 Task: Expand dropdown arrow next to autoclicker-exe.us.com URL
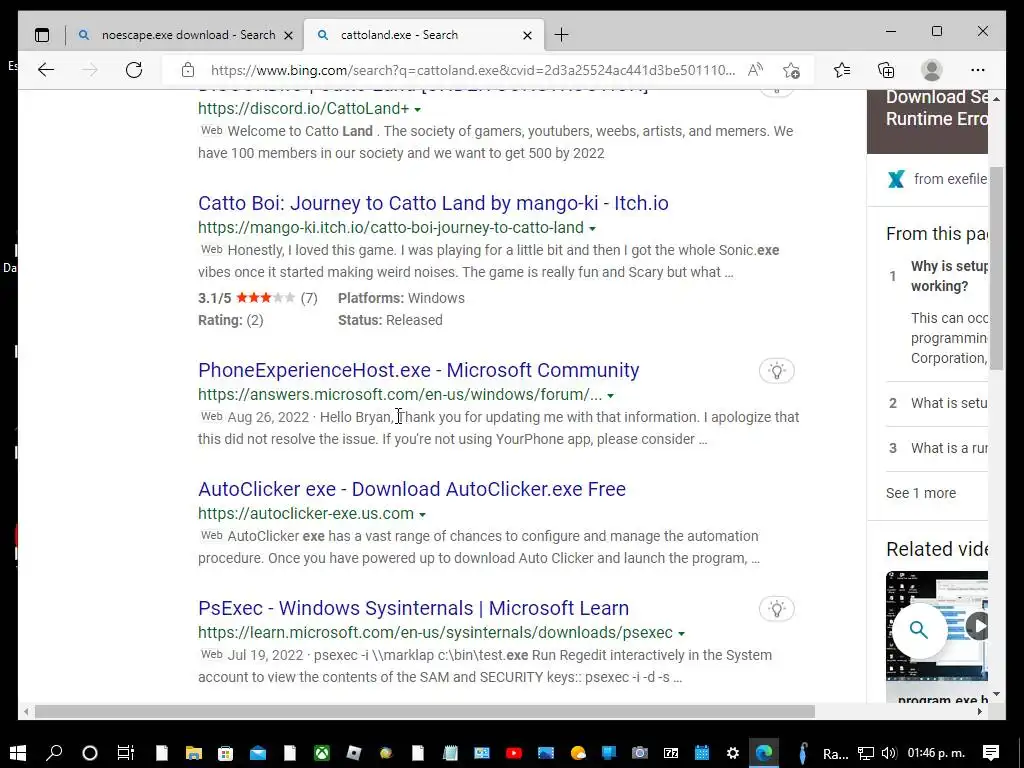point(423,515)
